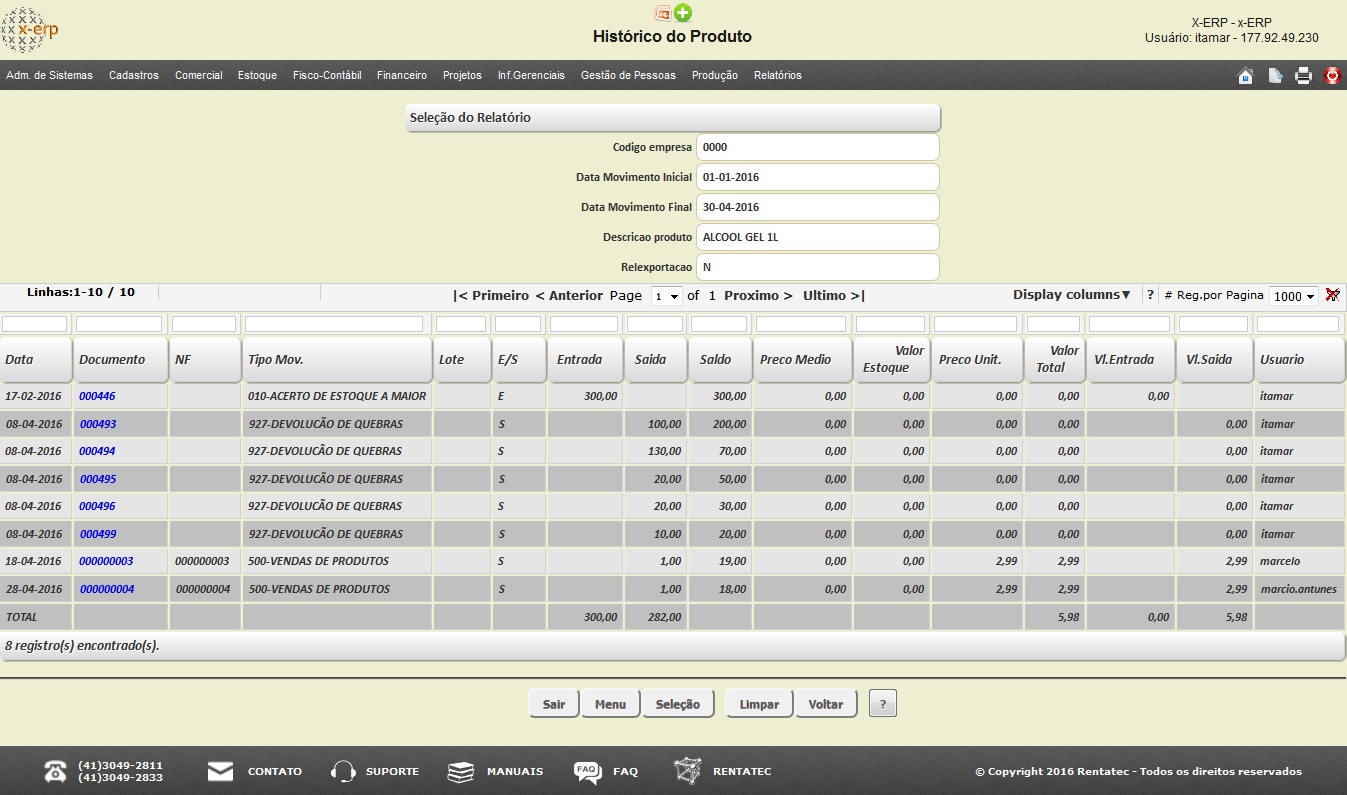Click the red power logout icon
This screenshot has height=795, width=1347.
point(1332,75)
